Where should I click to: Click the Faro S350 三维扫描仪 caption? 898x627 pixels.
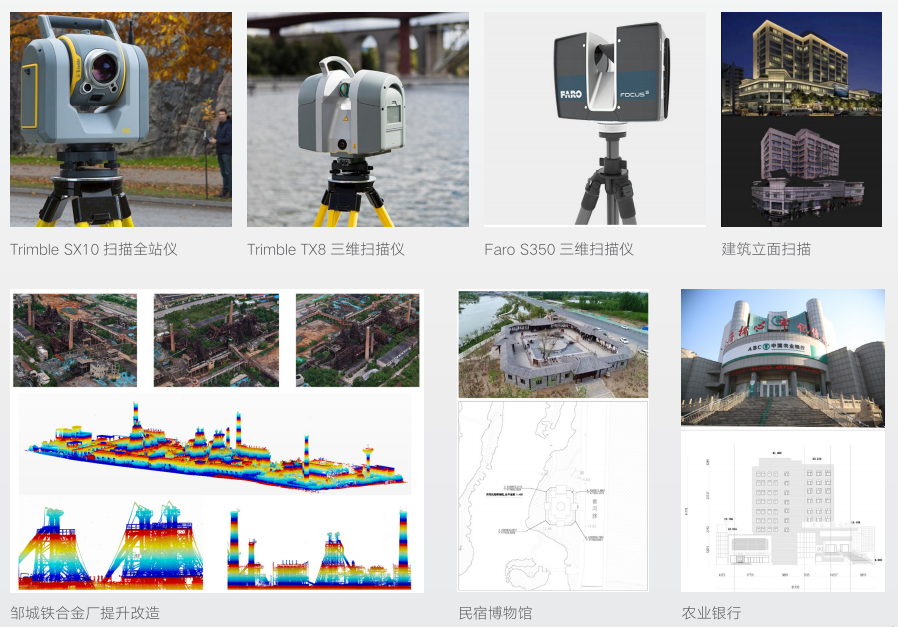559,249
